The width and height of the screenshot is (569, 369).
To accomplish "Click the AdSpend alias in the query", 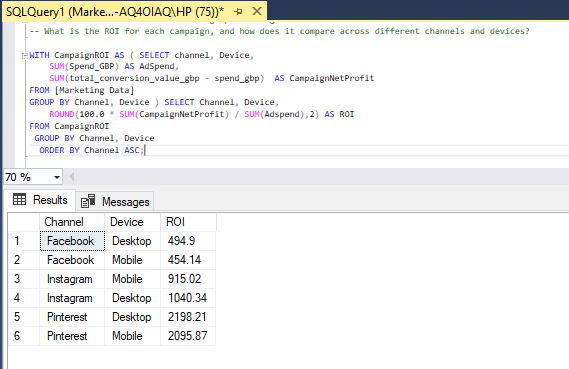I will [156, 66].
